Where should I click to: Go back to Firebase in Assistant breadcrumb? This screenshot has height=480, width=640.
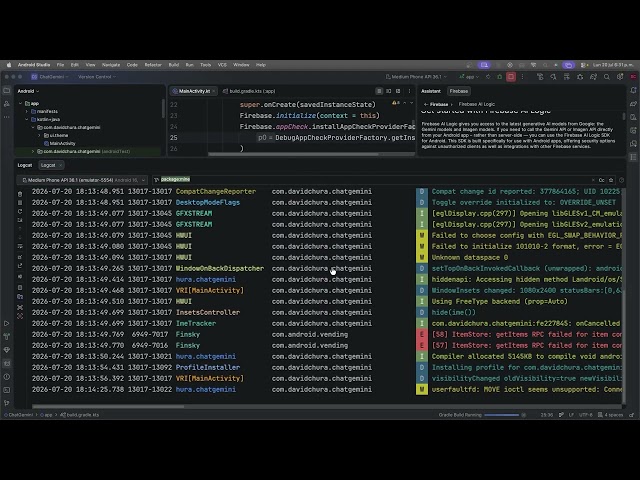(x=438, y=104)
